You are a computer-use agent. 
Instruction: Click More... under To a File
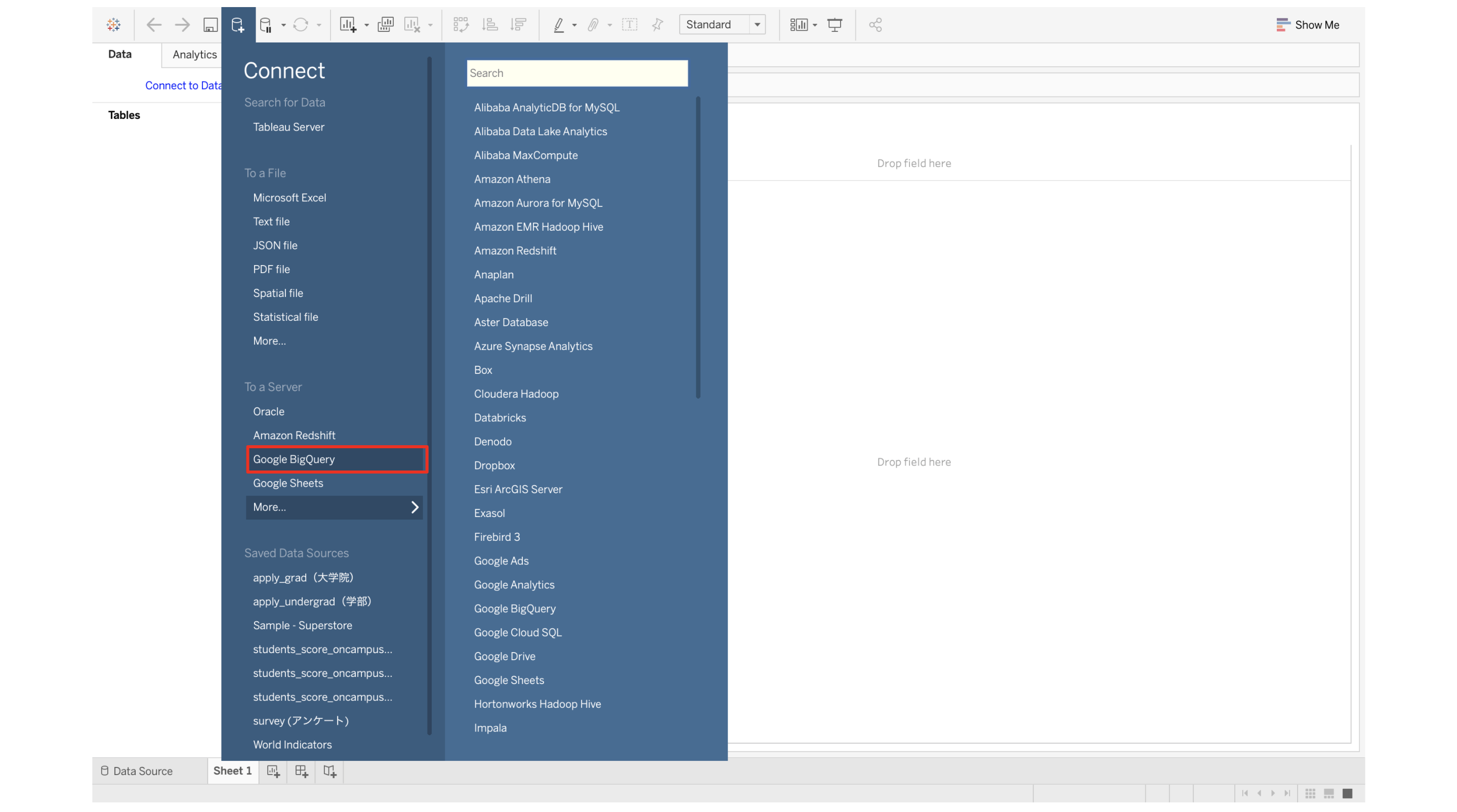(x=269, y=341)
